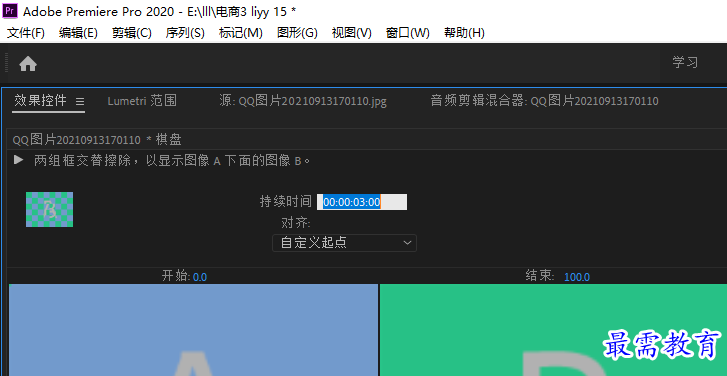Image resolution: width=727 pixels, height=376 pixels.
Task: Open the 序列(S) menu
Action: pos(185,33)
